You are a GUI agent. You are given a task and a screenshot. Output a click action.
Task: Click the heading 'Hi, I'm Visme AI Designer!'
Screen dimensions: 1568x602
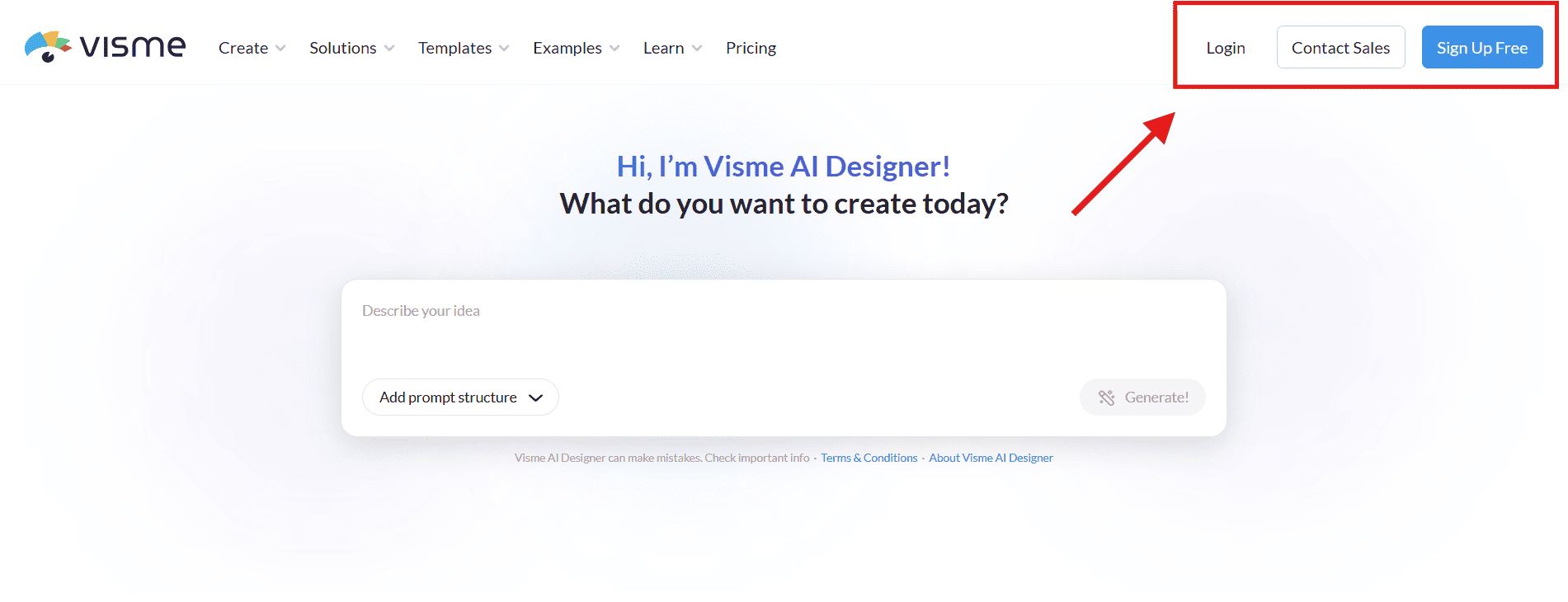tap(784, 167)
